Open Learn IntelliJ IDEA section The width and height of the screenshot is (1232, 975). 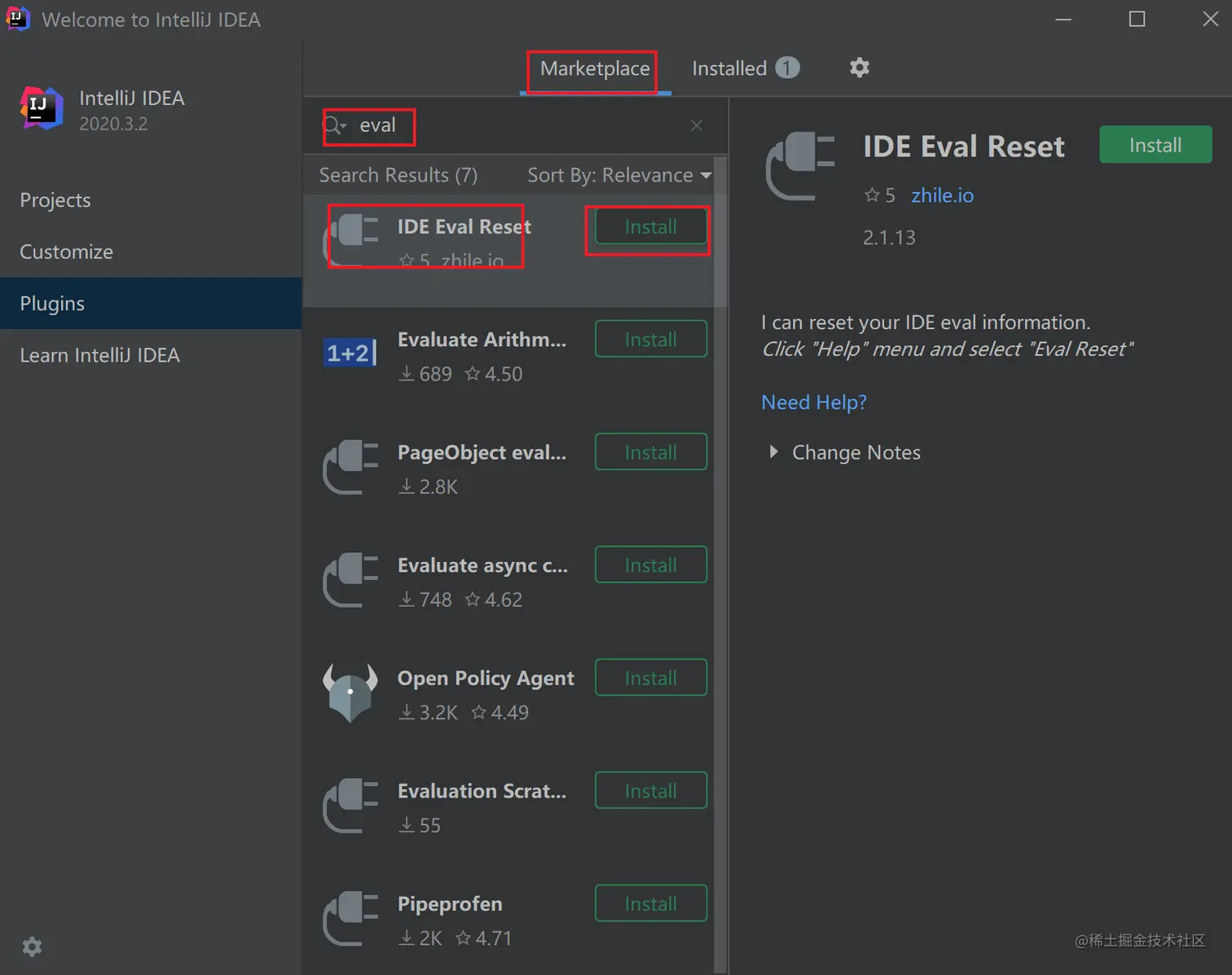[151, 355]
